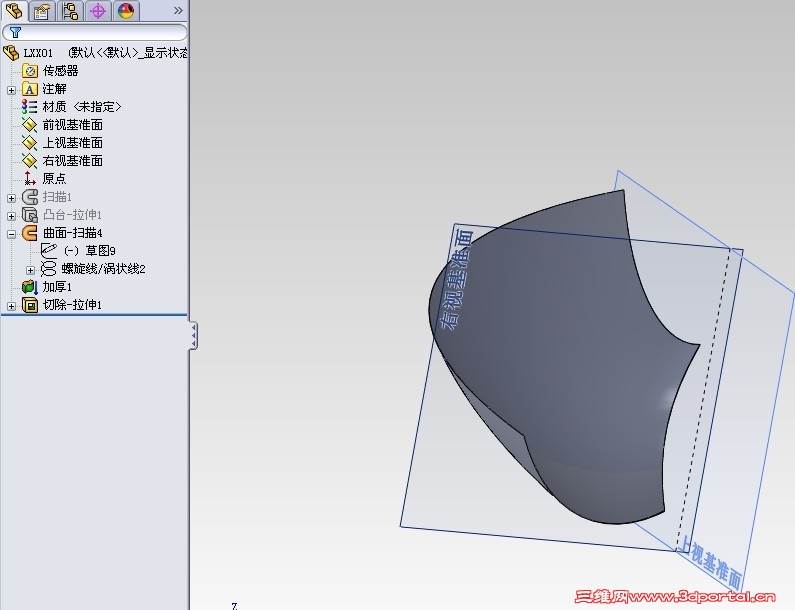This screenshot has width=795, height=610.
Task: Click the 原点 label
Action: coord(54,178)
